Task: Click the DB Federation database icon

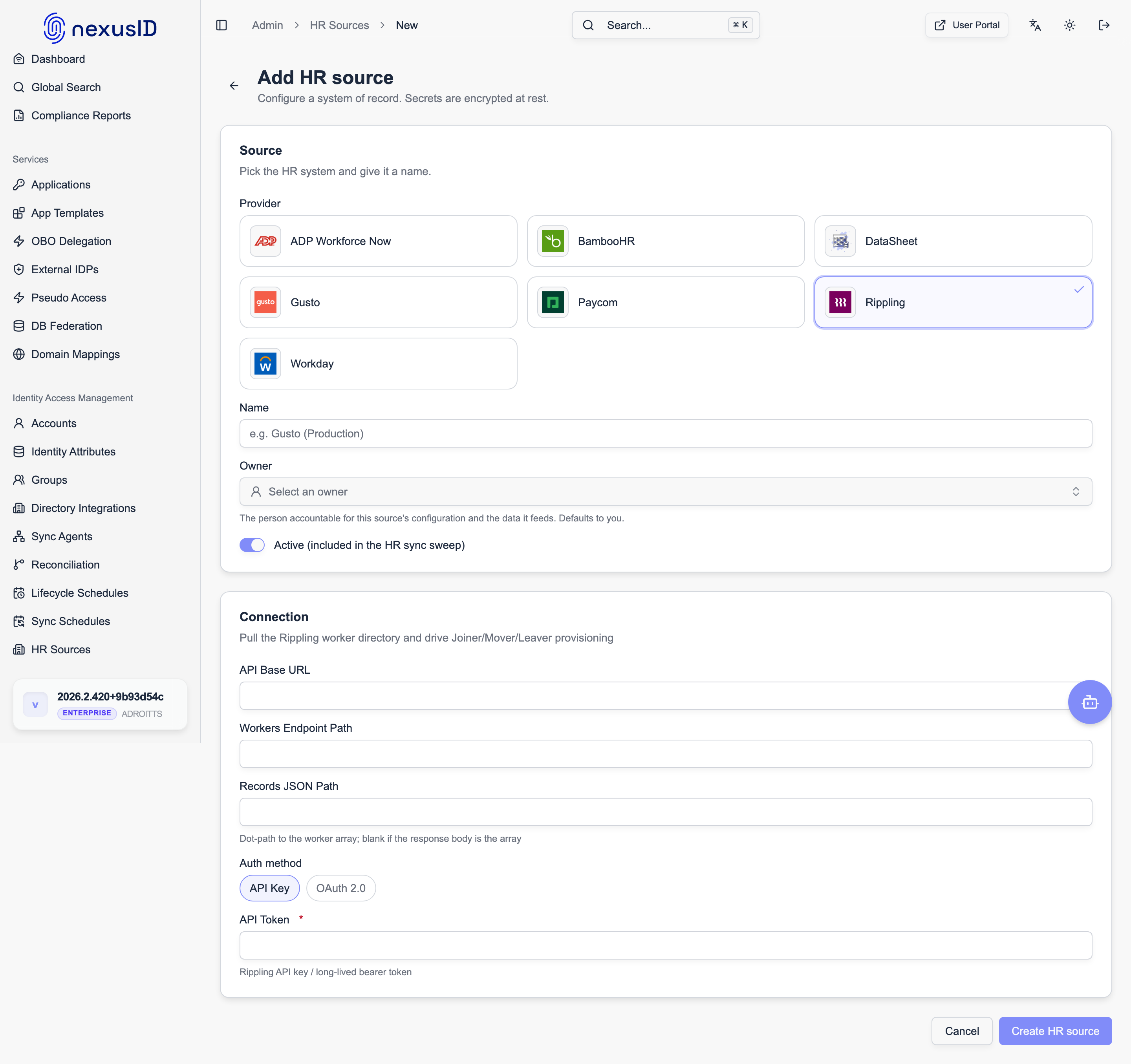Action: coord(19,326)
